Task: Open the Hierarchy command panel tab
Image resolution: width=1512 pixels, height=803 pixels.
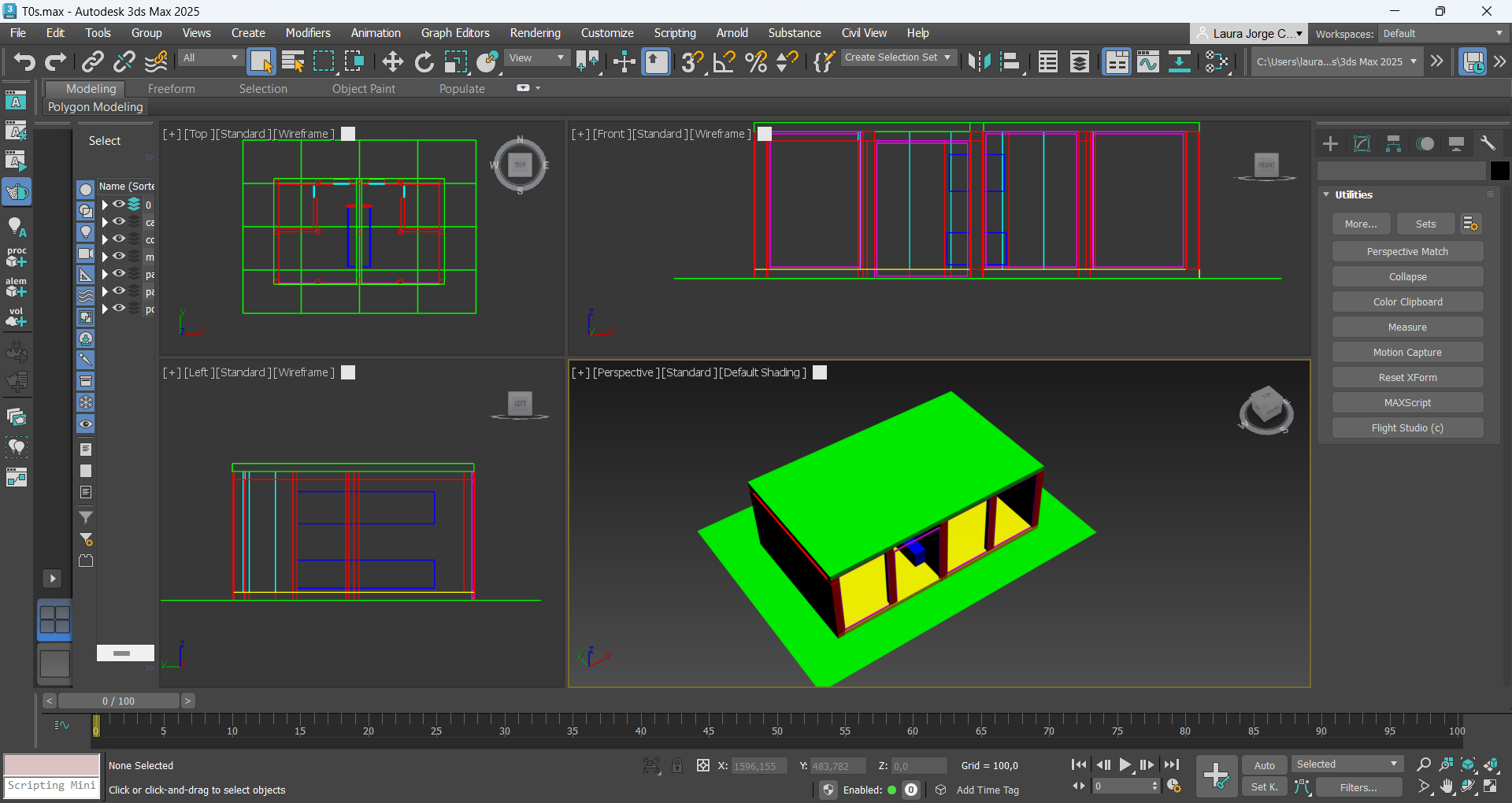Action: [1393, 143]
